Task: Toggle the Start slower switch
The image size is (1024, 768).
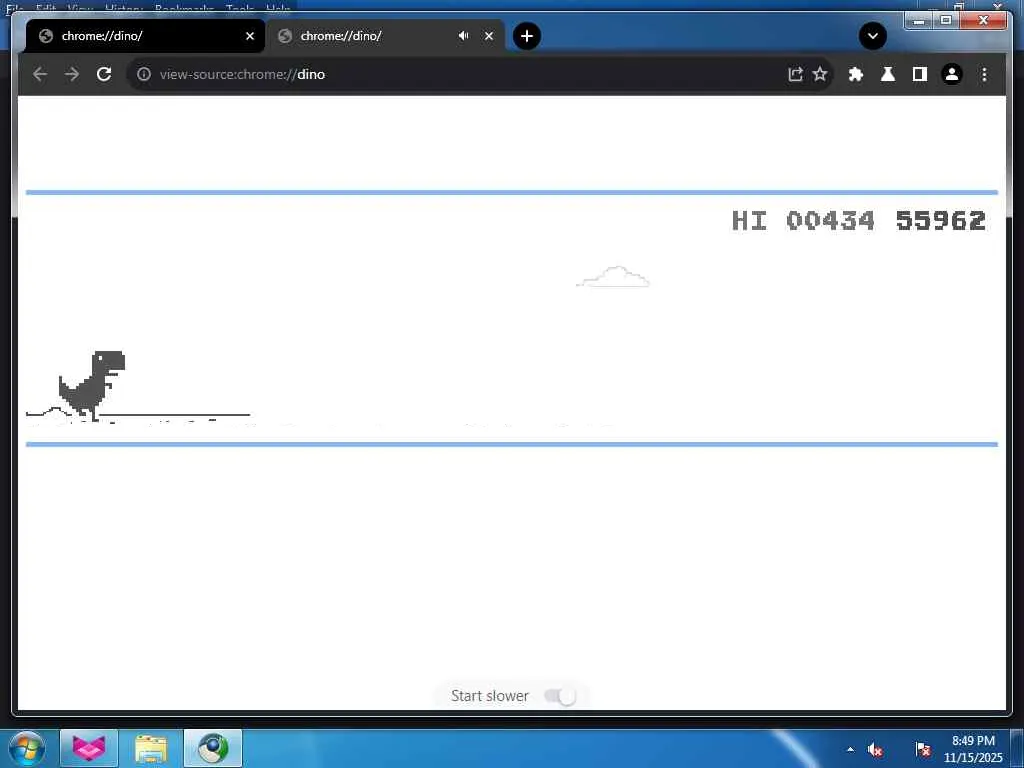Action: coord(561,696)
